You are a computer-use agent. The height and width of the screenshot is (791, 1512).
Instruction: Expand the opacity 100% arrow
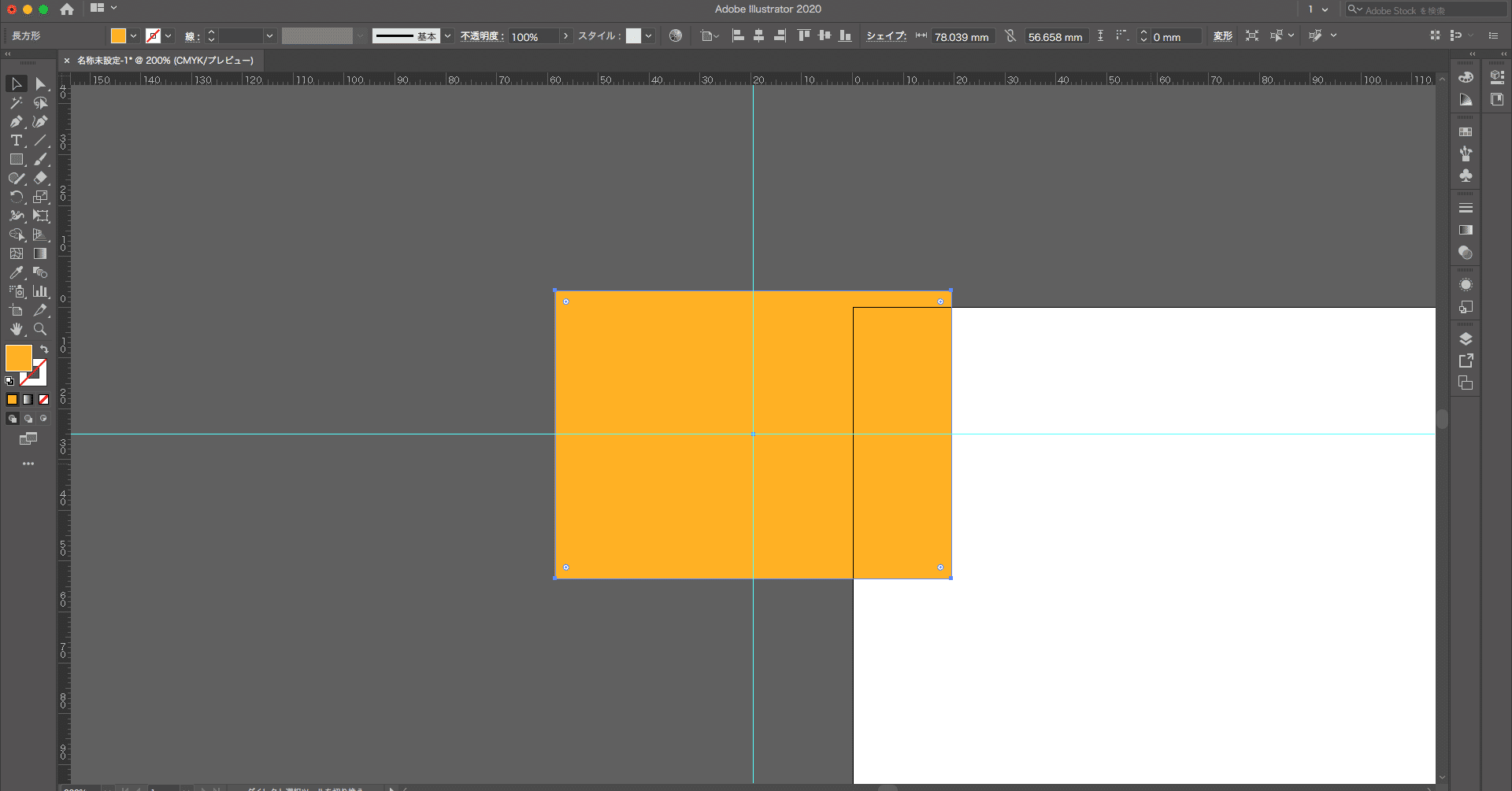(x=565, y=36)
